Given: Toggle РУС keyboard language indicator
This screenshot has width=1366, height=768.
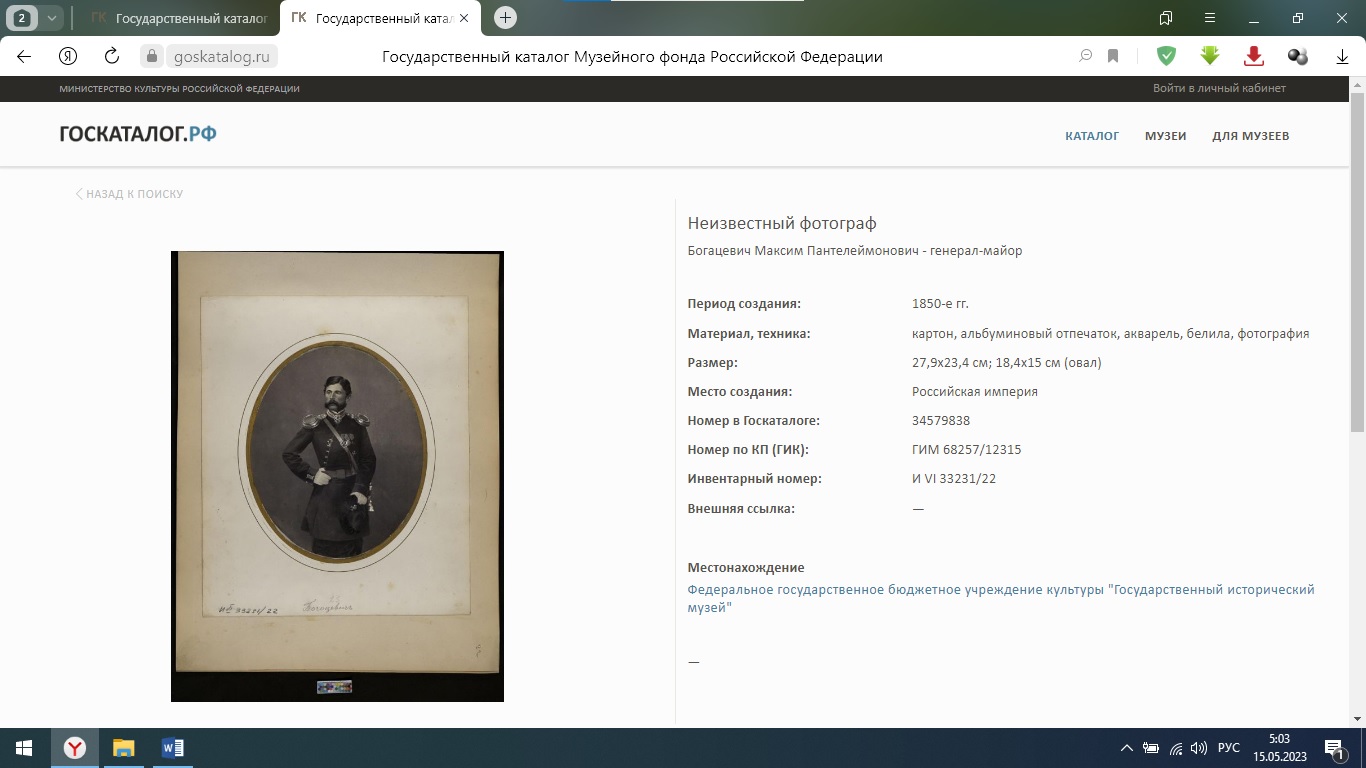Looking at the screenshot, I should point(1229,748).
